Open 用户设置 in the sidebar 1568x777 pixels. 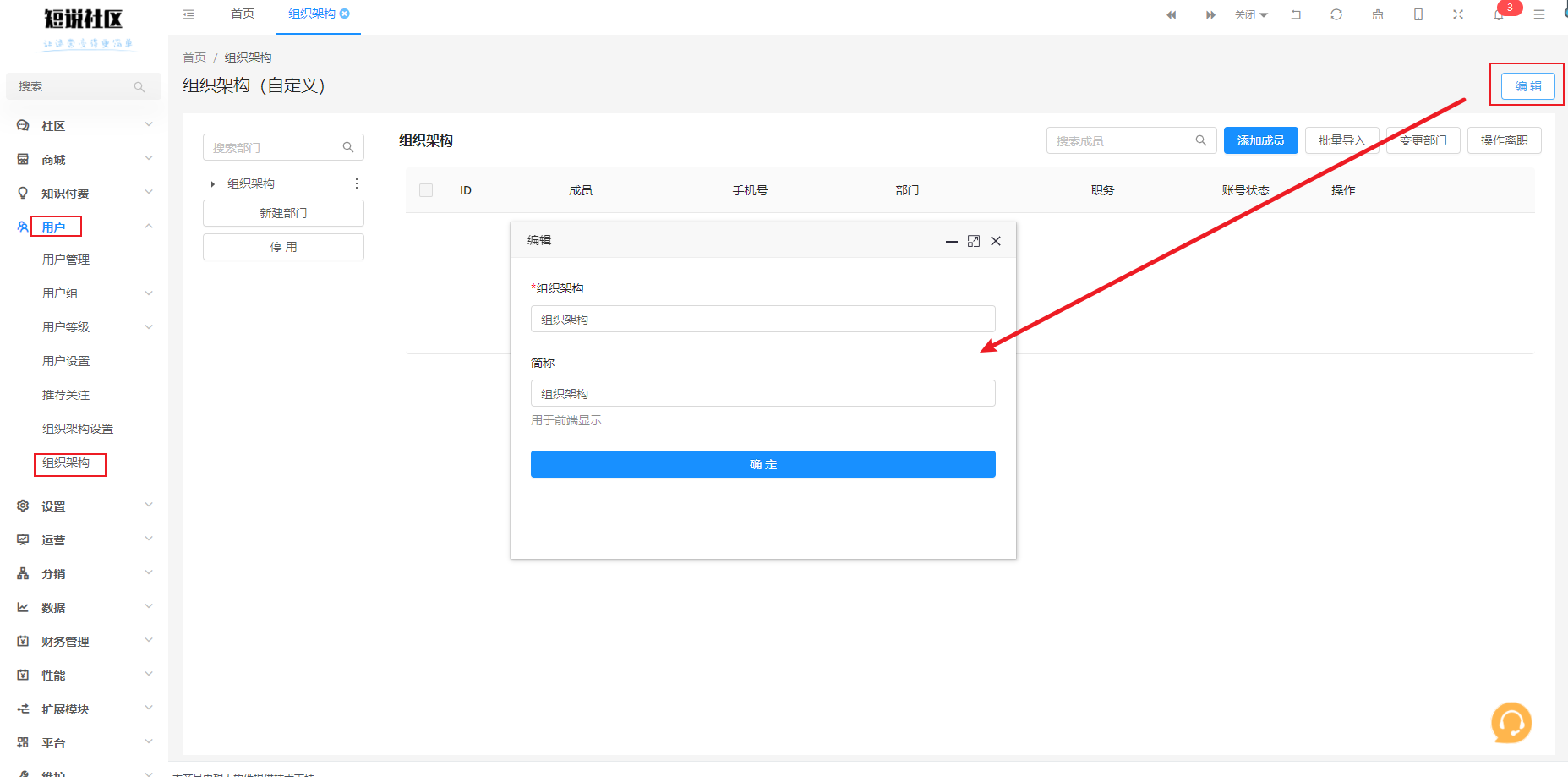[66, 361]
